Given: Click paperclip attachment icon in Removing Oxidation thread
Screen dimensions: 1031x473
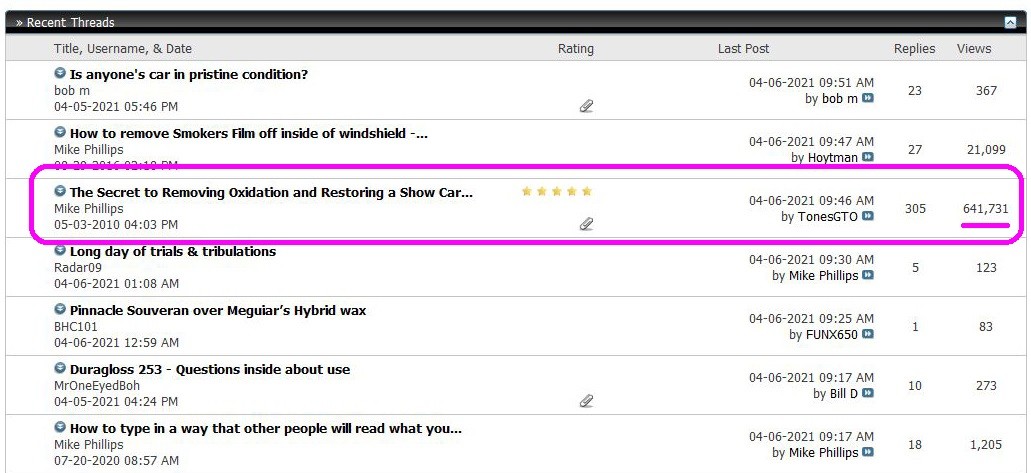Looking at the screenshot, I should click(587, 224).
